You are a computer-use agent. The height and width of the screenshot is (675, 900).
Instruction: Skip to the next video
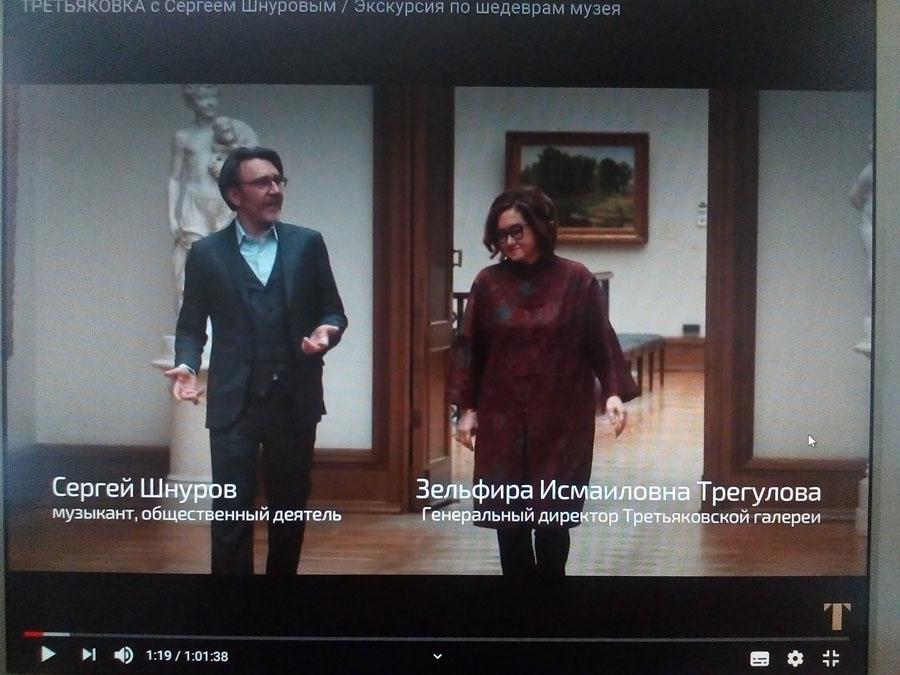(88, 654)
